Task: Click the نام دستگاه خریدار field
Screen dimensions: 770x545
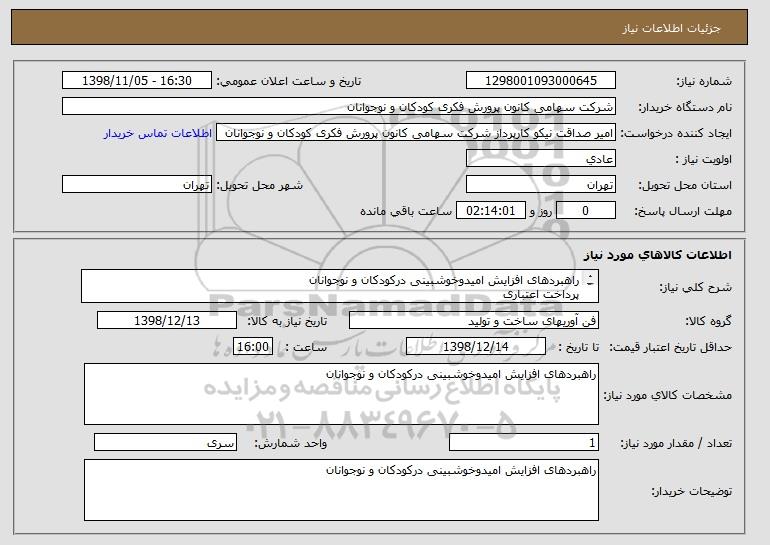Action: 339,107
